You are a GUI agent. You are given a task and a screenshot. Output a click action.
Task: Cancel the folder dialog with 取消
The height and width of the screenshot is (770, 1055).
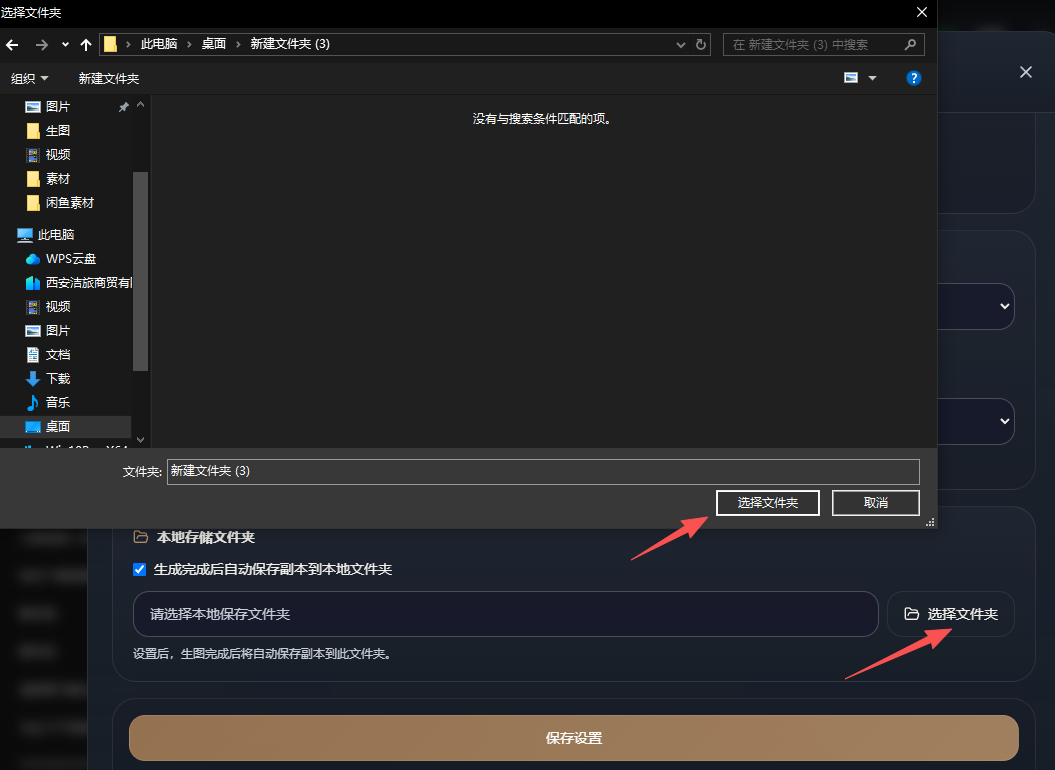[x=875, y=503]
